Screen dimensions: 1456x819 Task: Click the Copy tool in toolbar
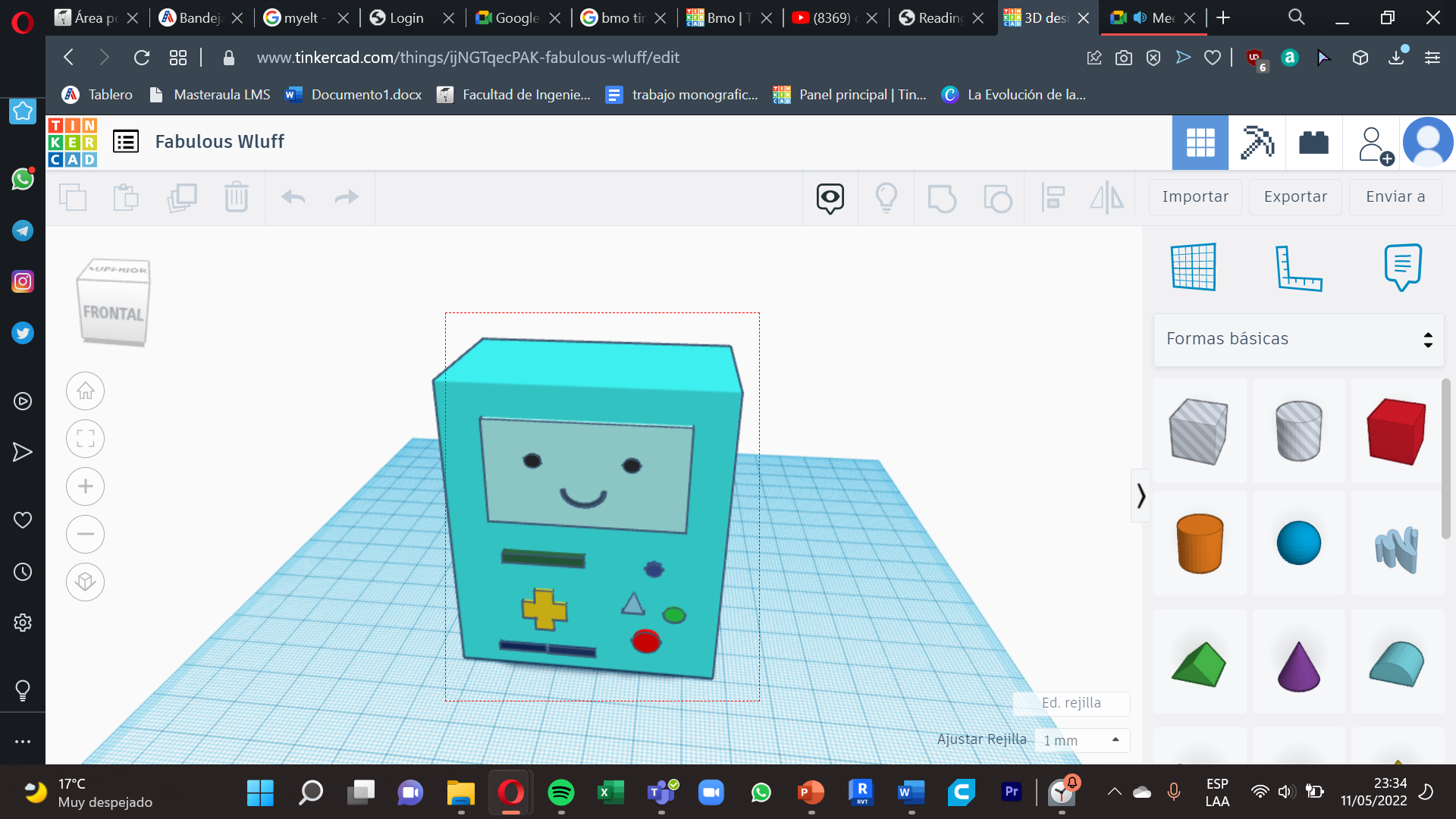73,198
